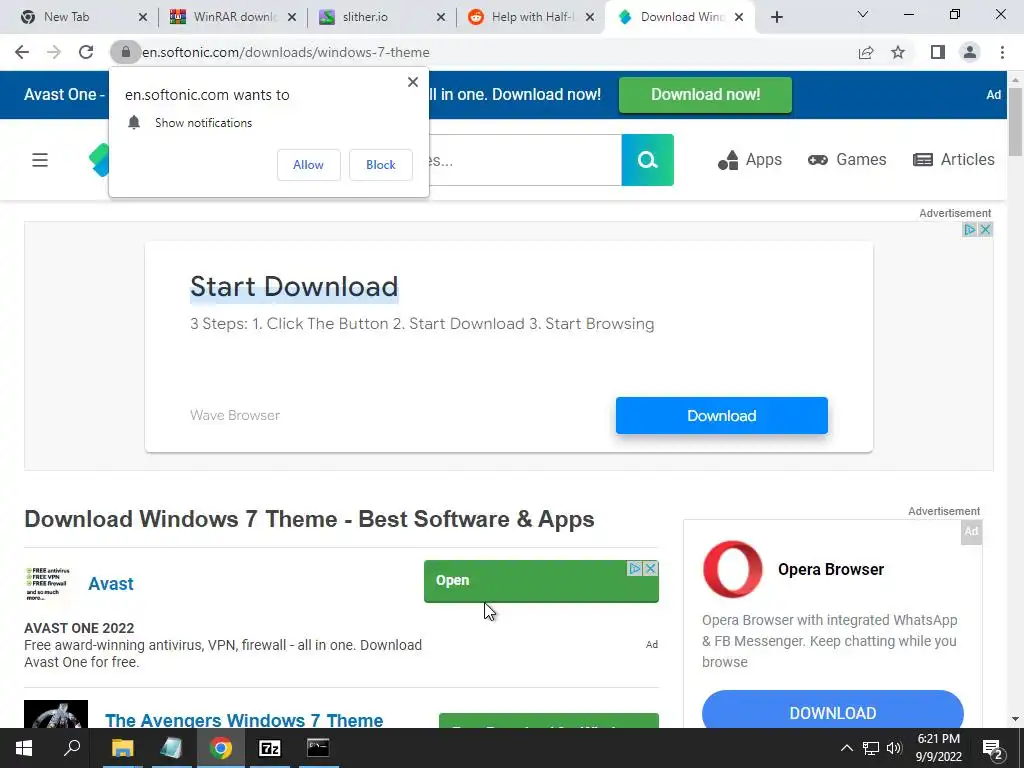Switch to the Help with Half-Life Reddit tab
The height and width of the screenshot is (768, 1024).
coord(530,17)
